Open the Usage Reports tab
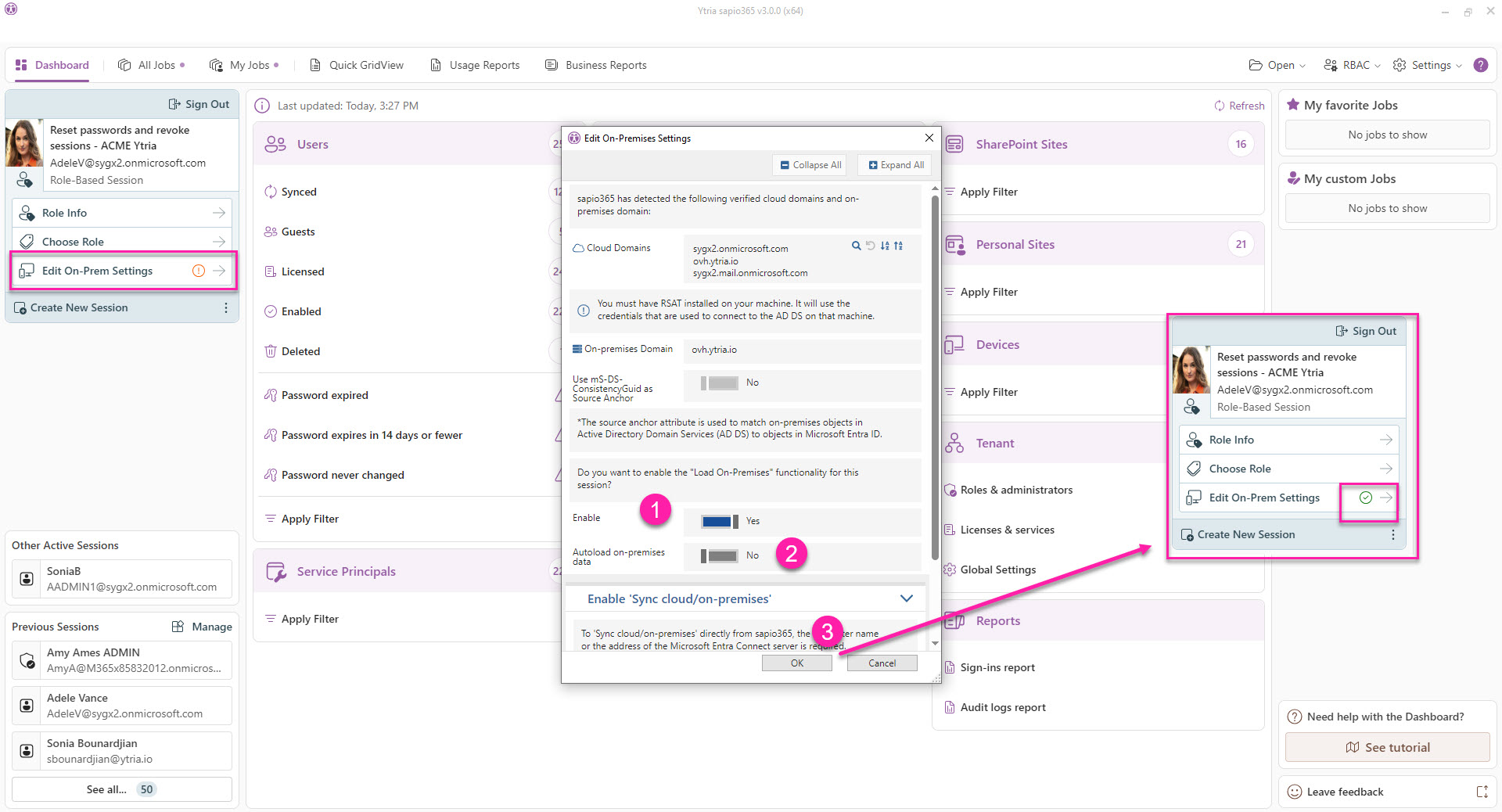This screenshot has height=812, width=1502. tap(475, 65)
